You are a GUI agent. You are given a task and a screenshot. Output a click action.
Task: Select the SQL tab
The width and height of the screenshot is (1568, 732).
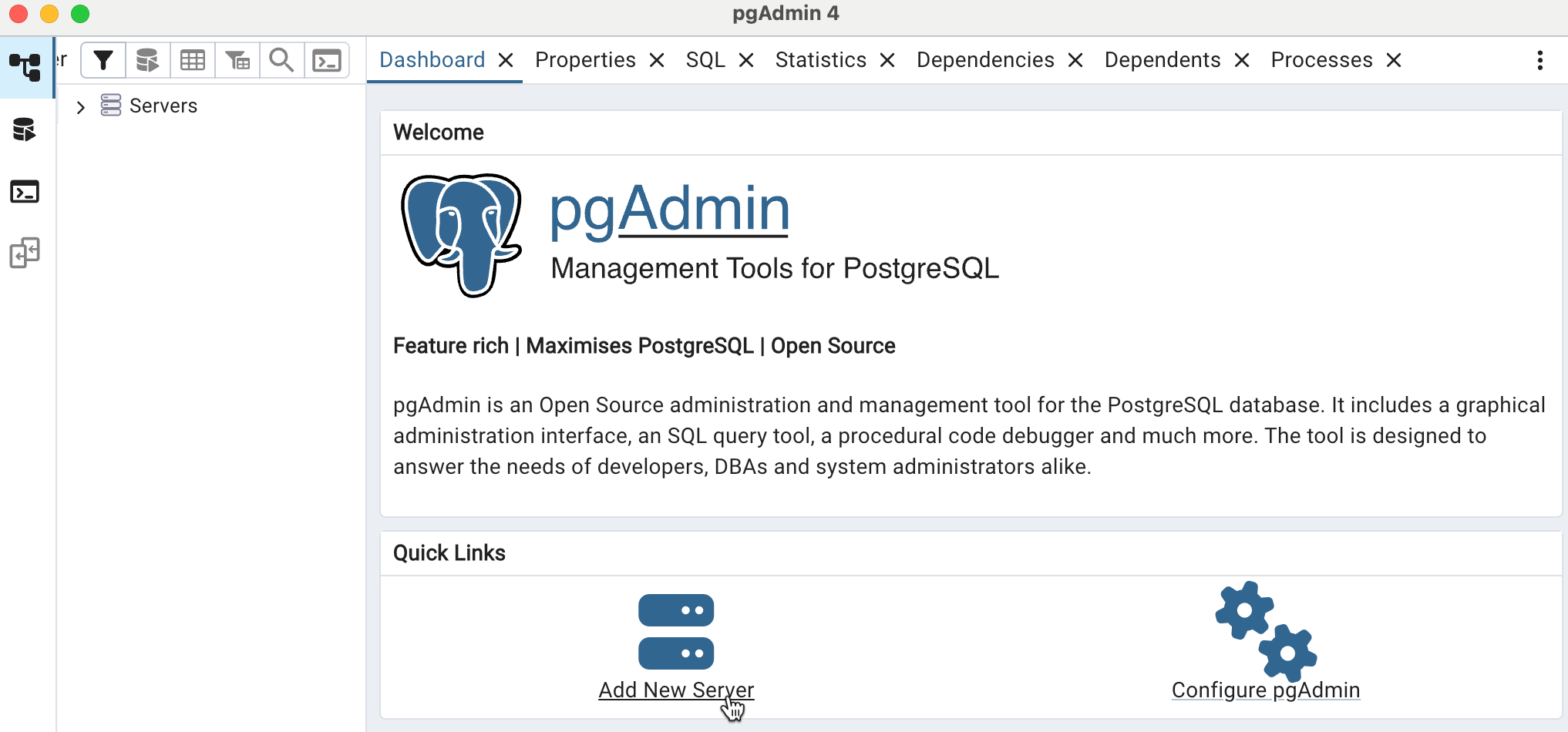coord(704,59)
